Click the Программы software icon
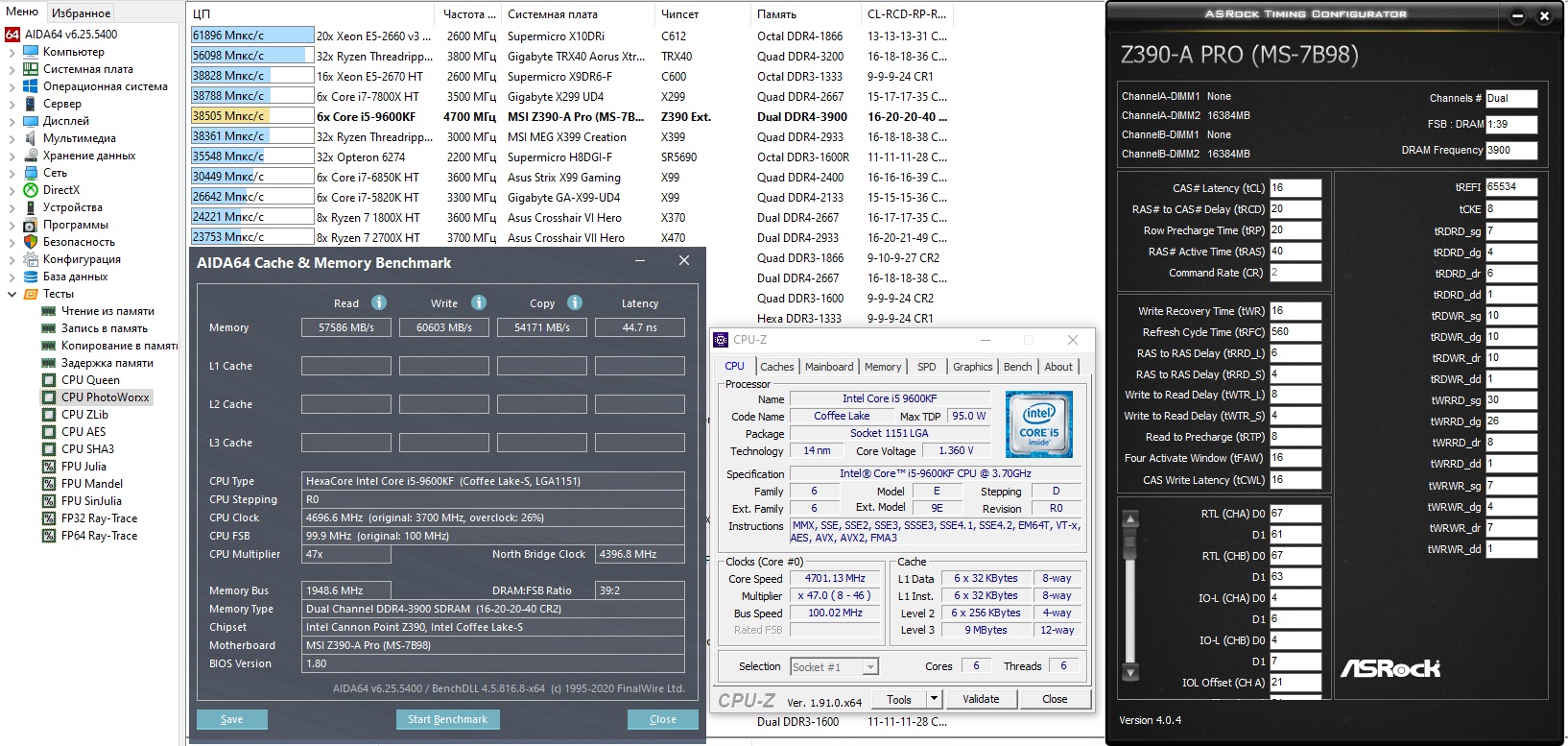The height and width of the screenshot is (746, 1568). [x=31, y=225]
